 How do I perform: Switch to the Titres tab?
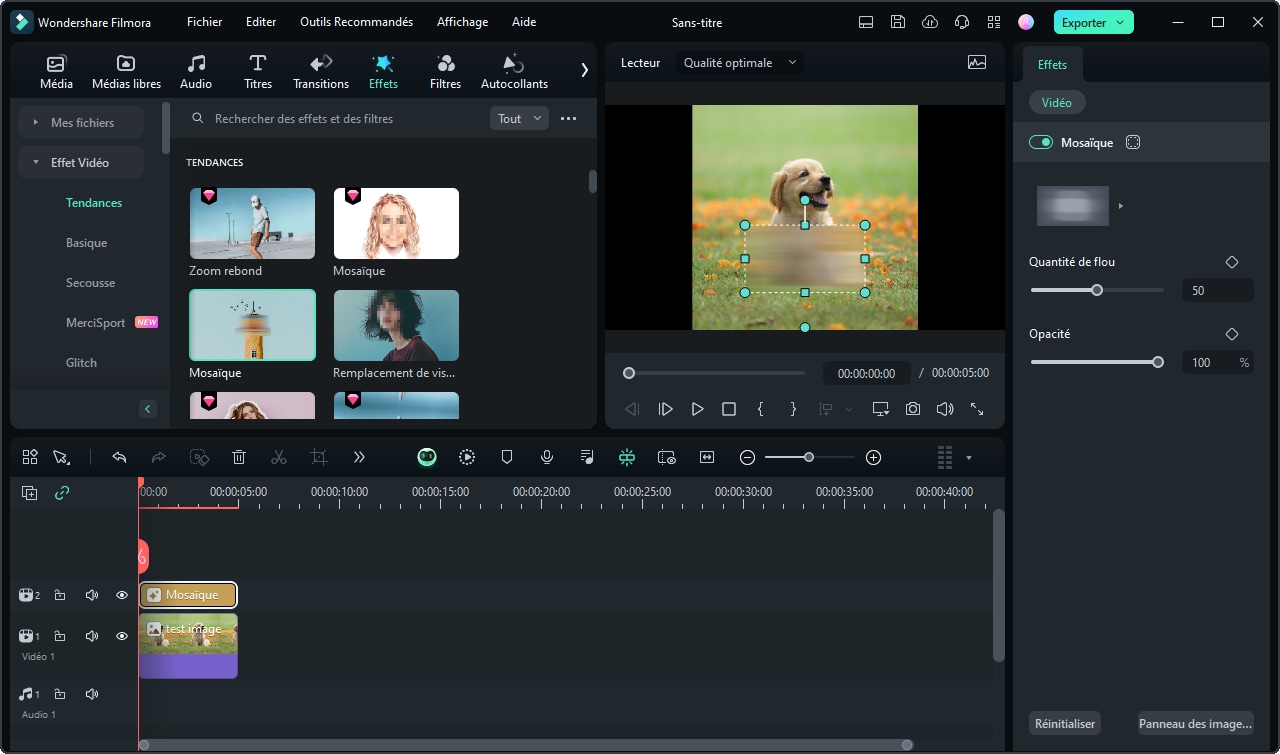point(258,72)
